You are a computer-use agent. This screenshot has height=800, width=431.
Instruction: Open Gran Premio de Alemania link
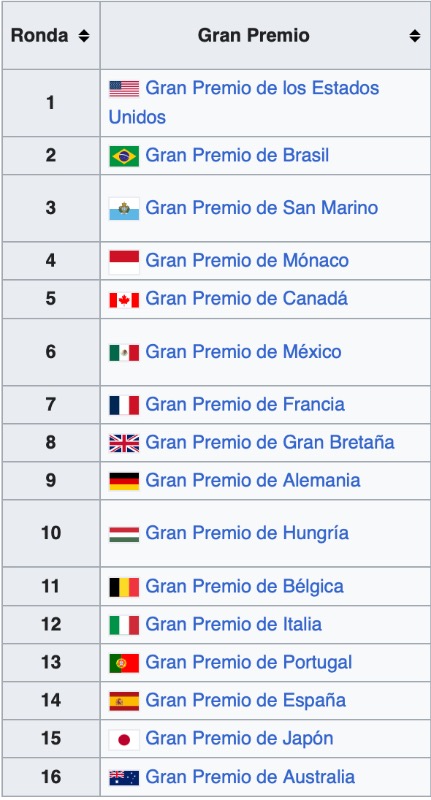(x=253, y=480)
